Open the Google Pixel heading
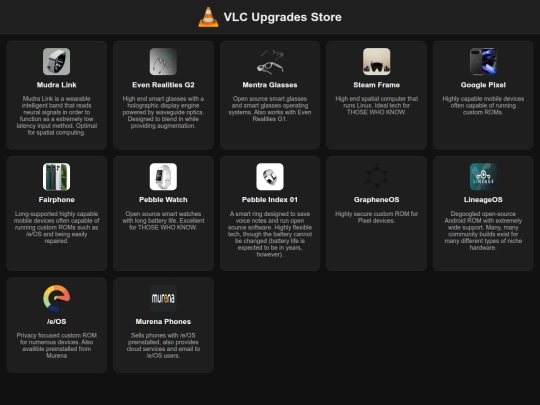The height and width of the screenshot is (405, 540). pos(483,85)
